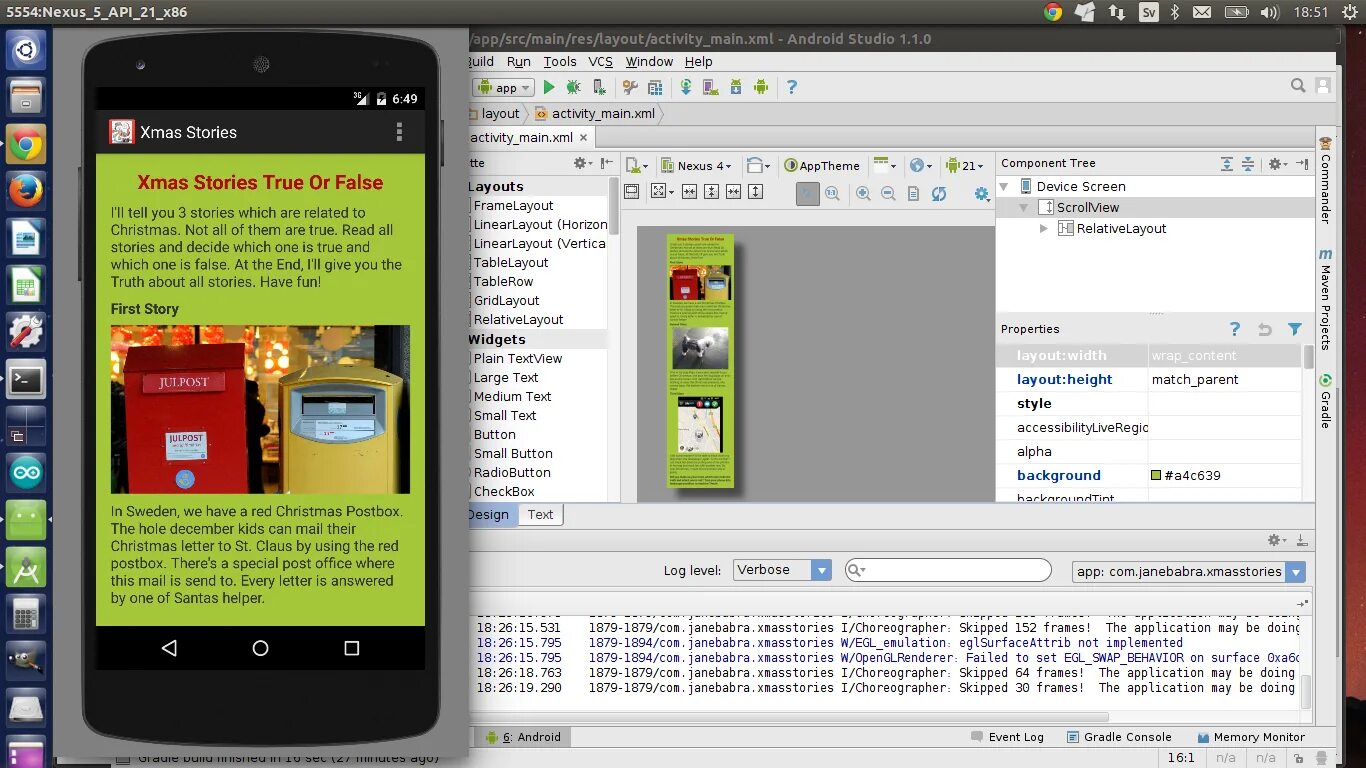Zoom out on the layout preview
Image resolution: width=1366 pixels, height=768 pixels.
(888, 194)
